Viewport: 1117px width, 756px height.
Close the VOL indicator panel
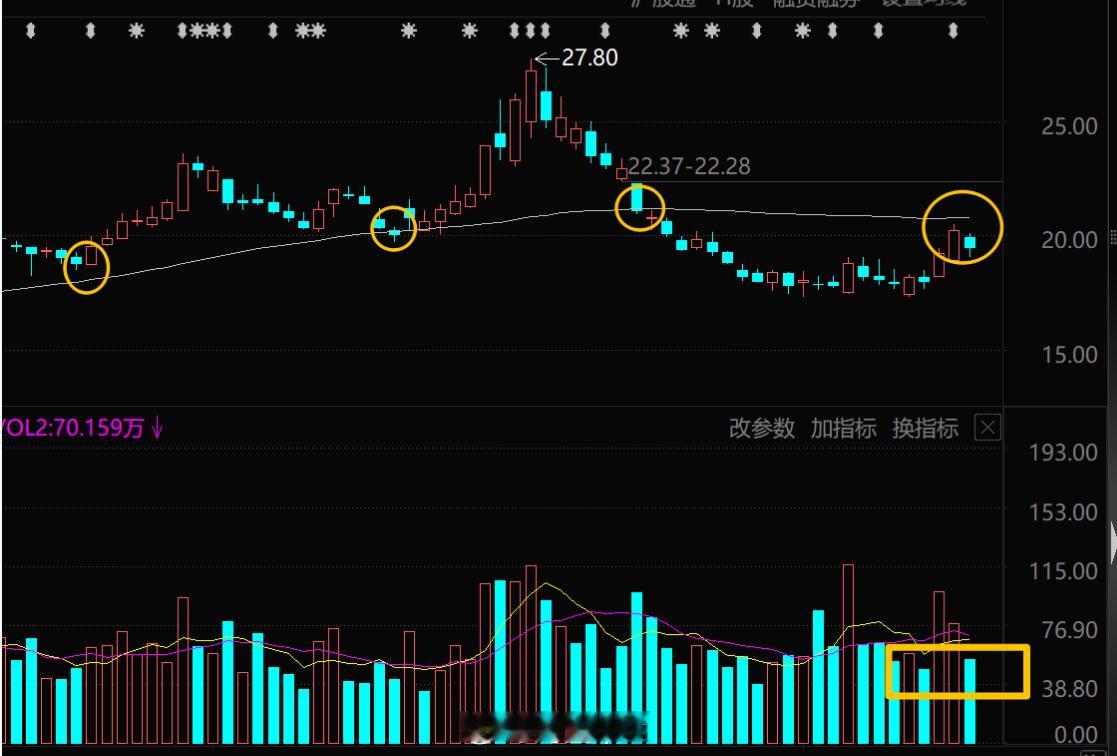[987, 428]
